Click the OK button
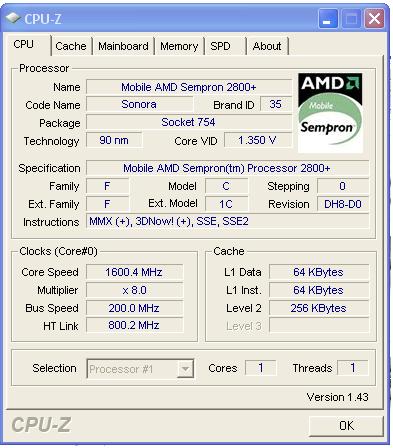393x448 pixels. click(x=346, y=426)
